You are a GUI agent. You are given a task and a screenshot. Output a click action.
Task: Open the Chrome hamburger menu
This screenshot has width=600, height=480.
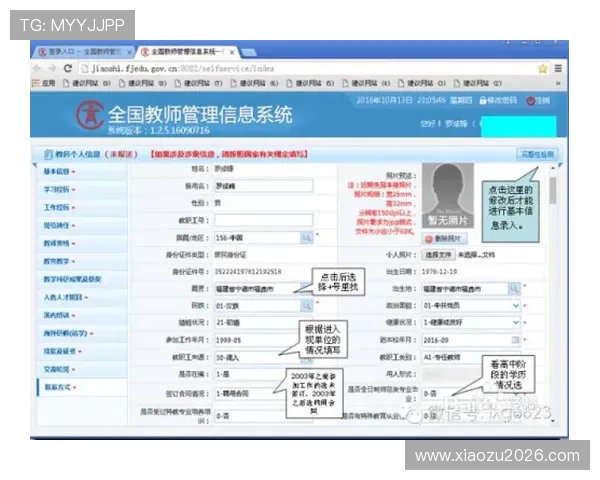(x=558, y=69)
